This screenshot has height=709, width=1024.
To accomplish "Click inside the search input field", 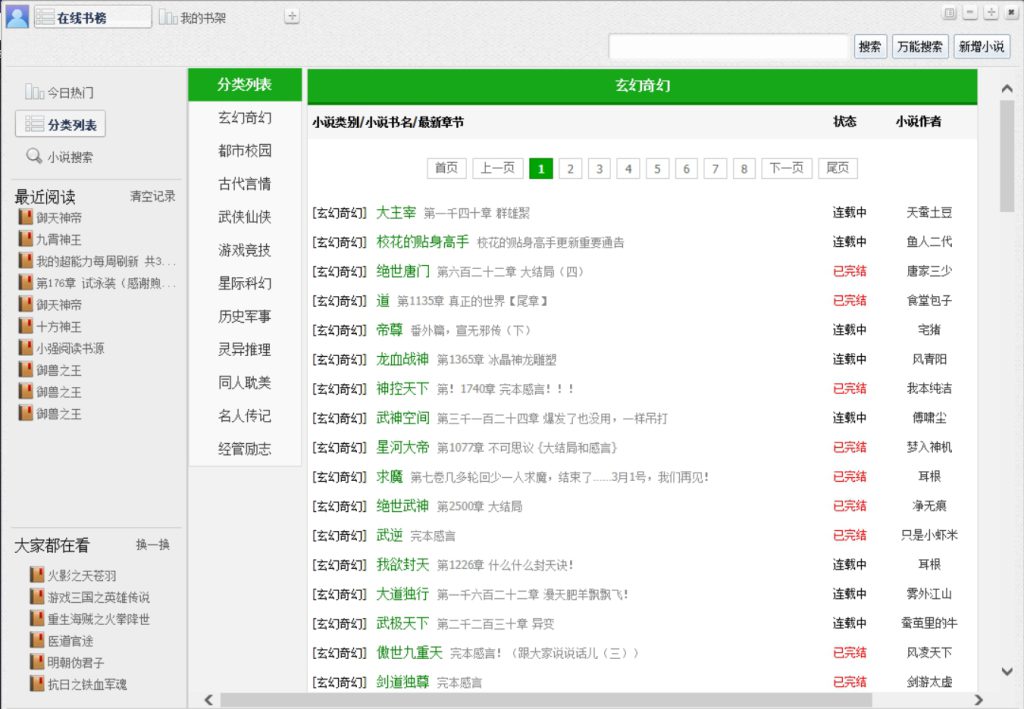I will 730,46.
